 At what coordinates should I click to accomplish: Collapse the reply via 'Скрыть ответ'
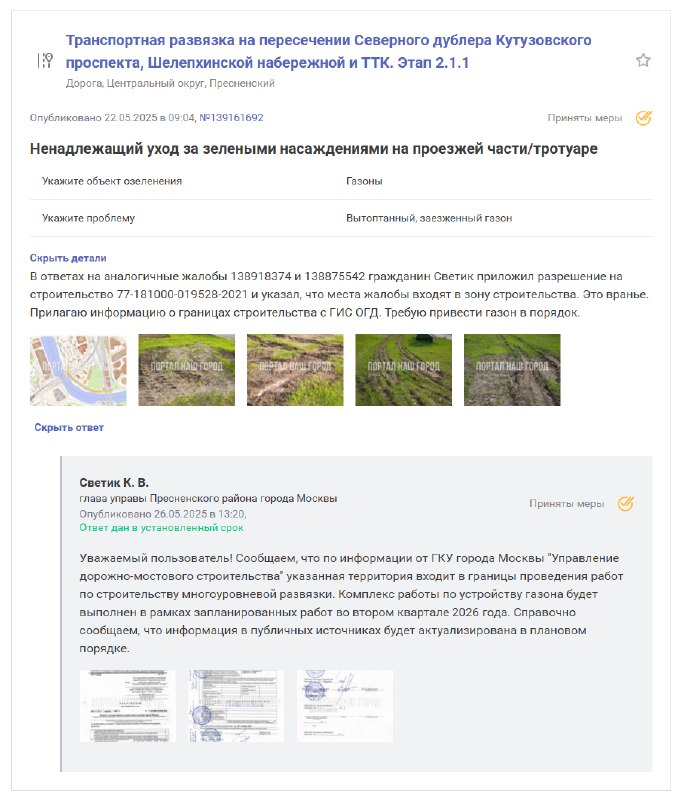tap(69, 427)
